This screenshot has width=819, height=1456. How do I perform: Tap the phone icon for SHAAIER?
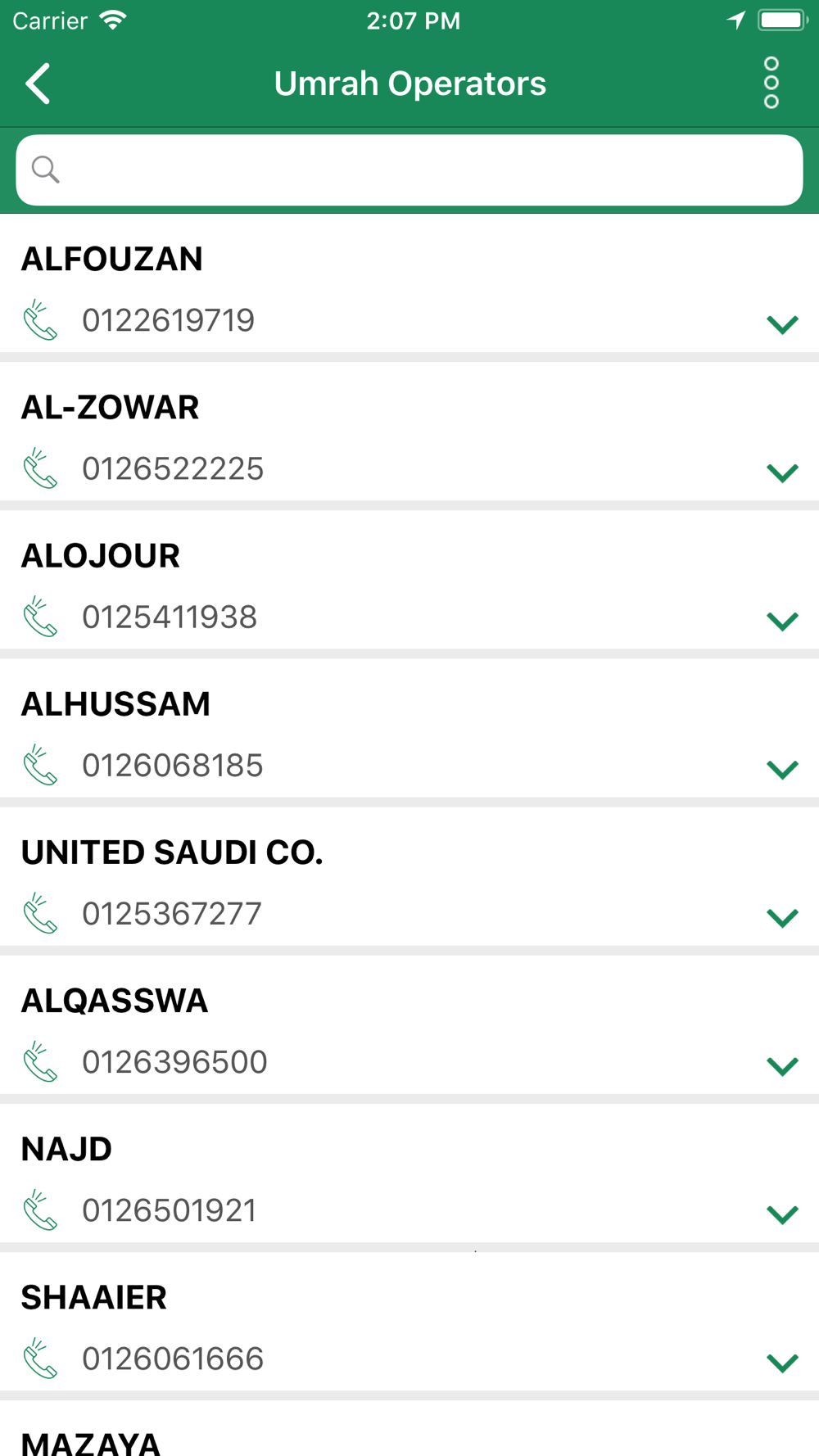coord(40,1358)
